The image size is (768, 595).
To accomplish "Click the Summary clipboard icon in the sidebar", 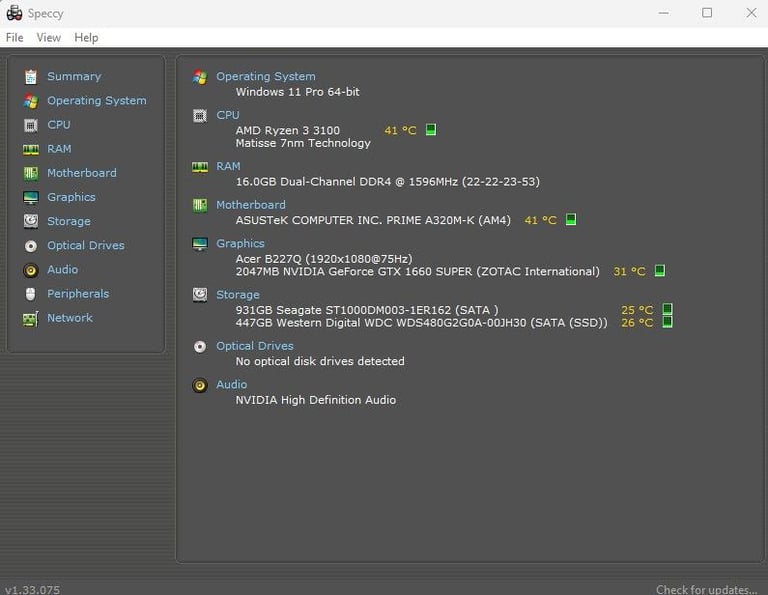I will (31, 77).
